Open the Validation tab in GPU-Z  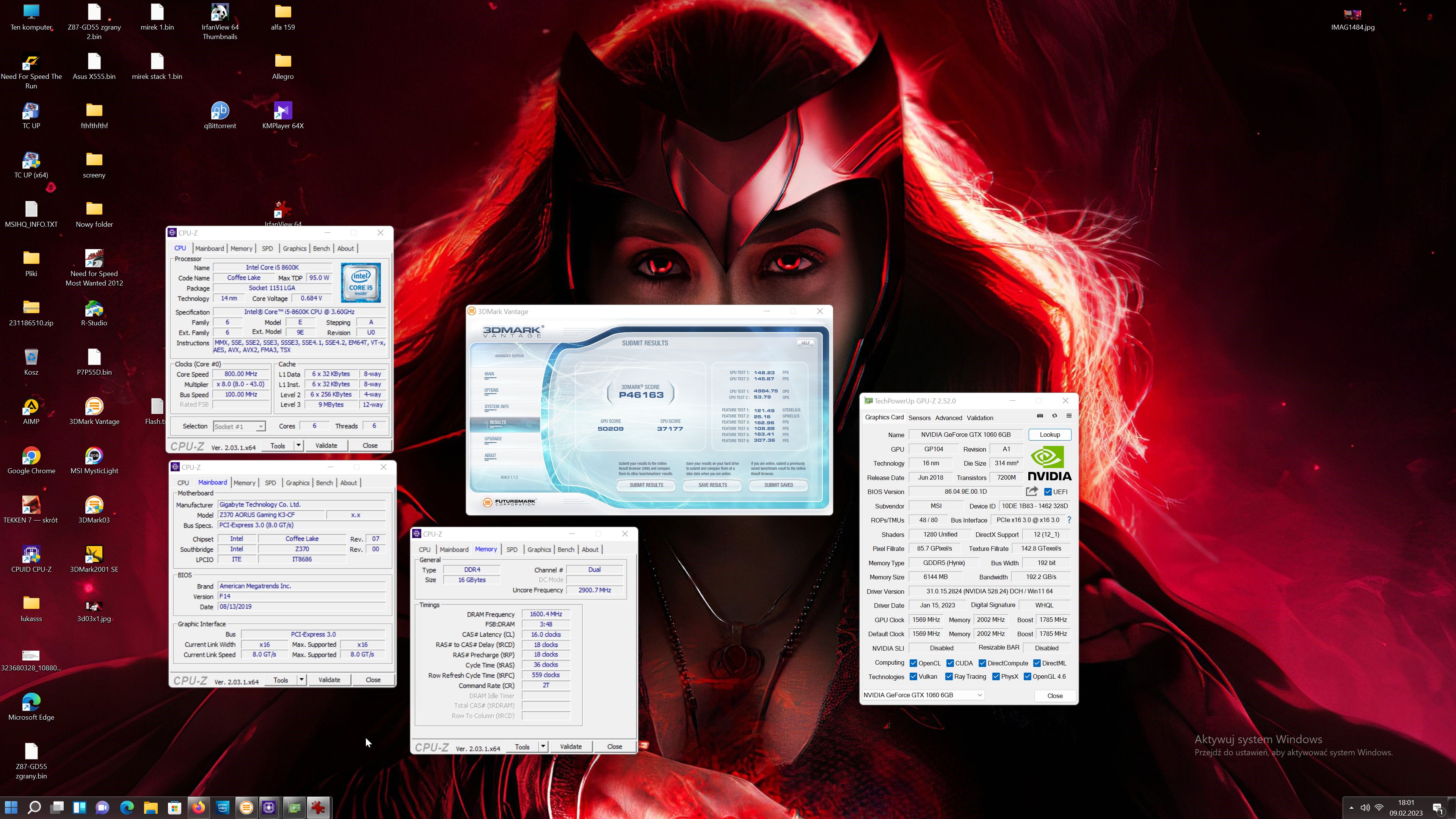coord(979,418)
